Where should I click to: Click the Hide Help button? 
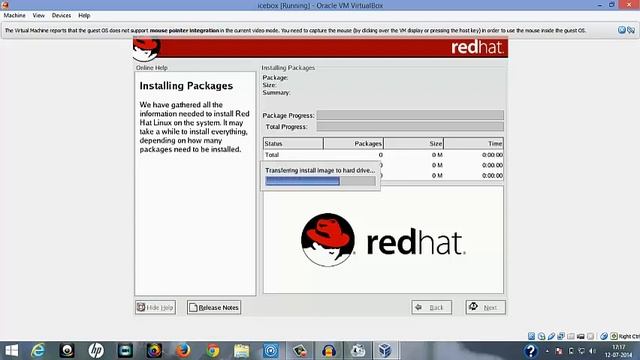pyautogui.click(x=156, y=307)
